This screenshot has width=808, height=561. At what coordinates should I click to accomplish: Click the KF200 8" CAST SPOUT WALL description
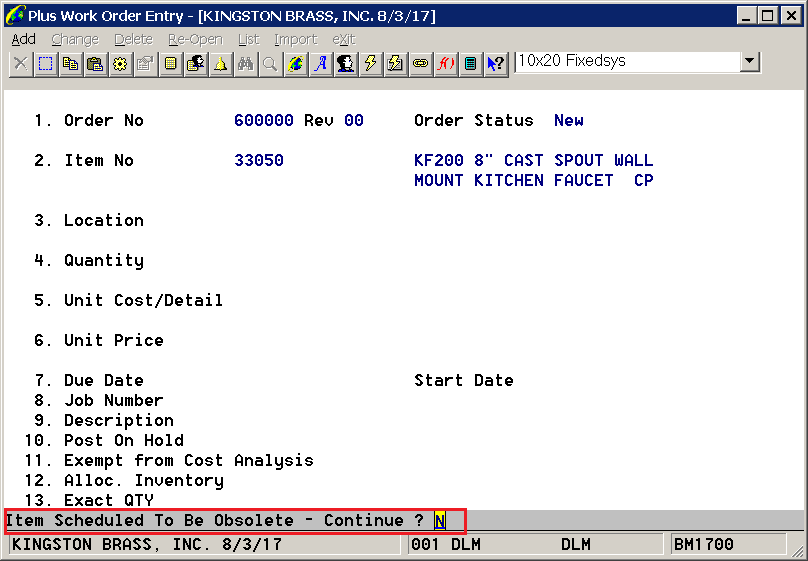pos(533,160)
